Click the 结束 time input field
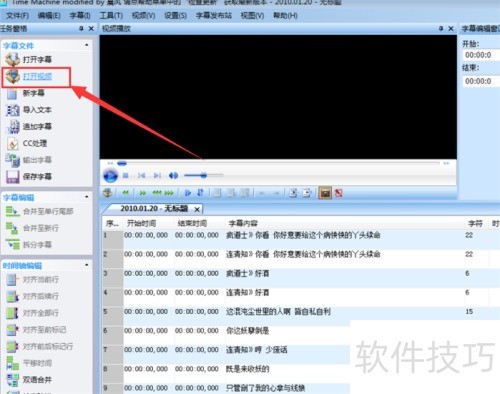This screenshot has height=394, width=500. (481, 81)
